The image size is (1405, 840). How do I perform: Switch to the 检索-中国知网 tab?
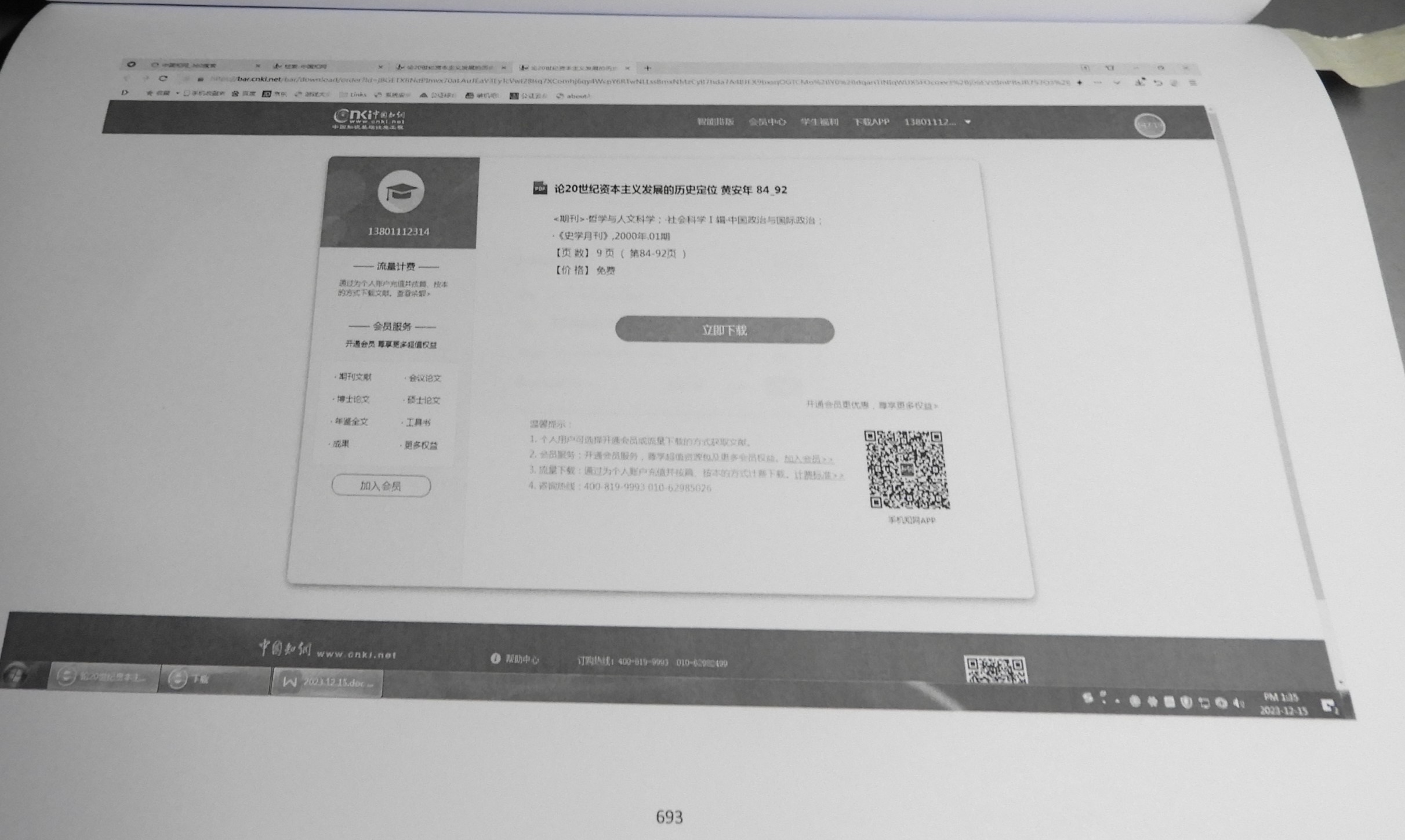[x=328, y=67]
